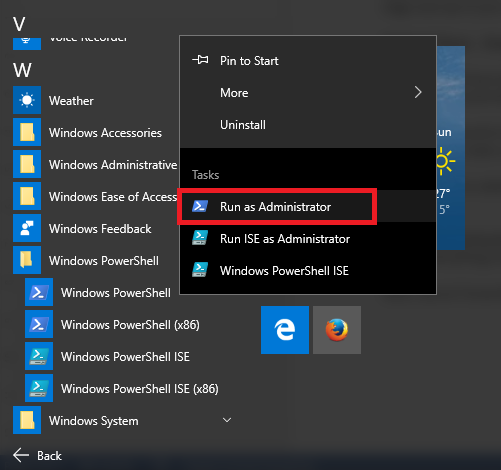This screenshot has width=501, height=470.
Task: Open the Windows Accessories label
Action: pyautogui.click(x=105, y=133)
